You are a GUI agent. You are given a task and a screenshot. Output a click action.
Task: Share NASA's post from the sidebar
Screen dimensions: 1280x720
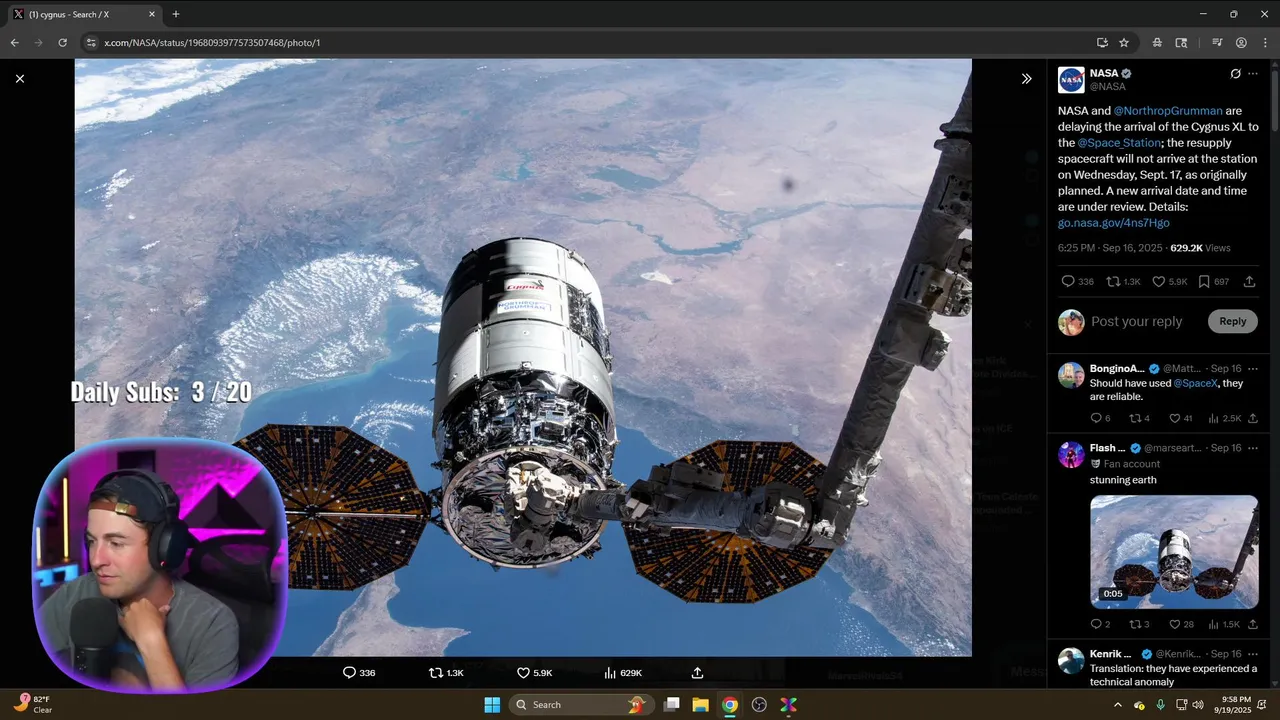click(x=1249, y=282)
